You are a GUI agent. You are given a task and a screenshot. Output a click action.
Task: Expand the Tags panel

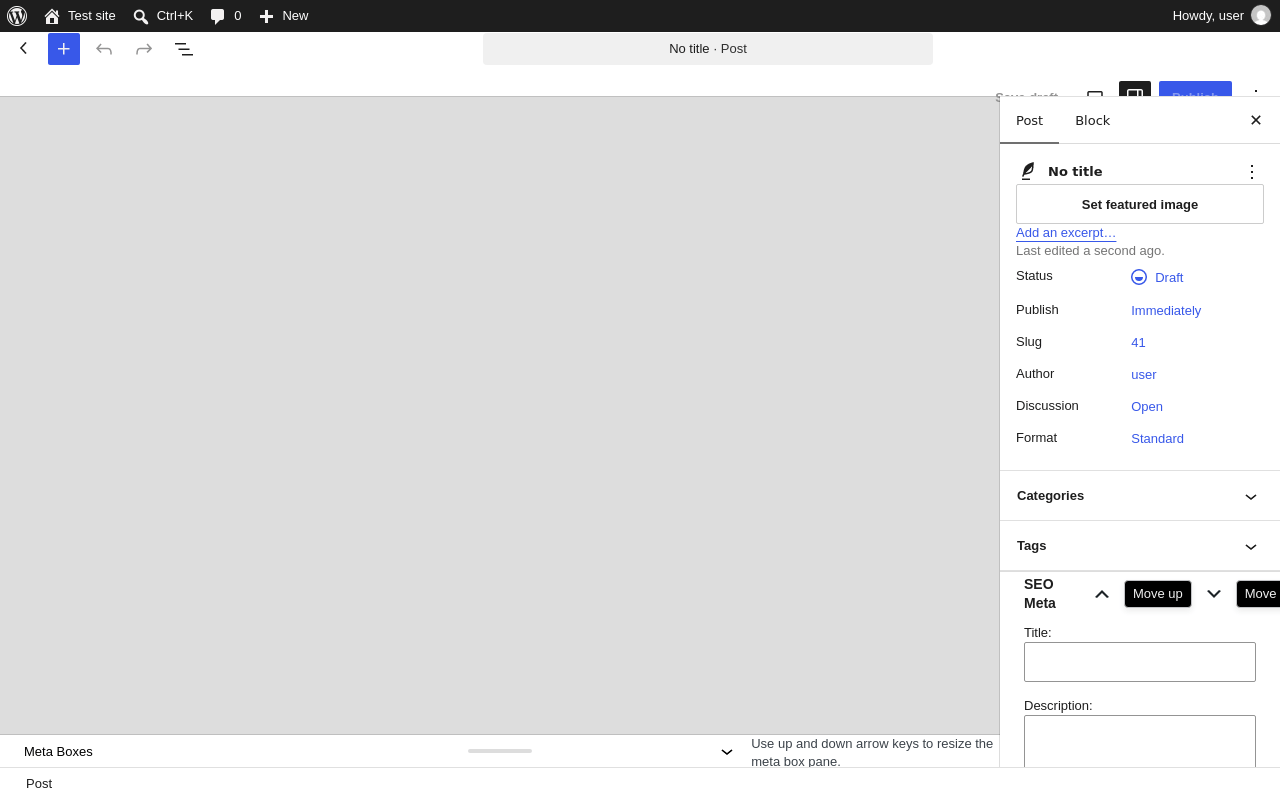(x=1140, y=546)
